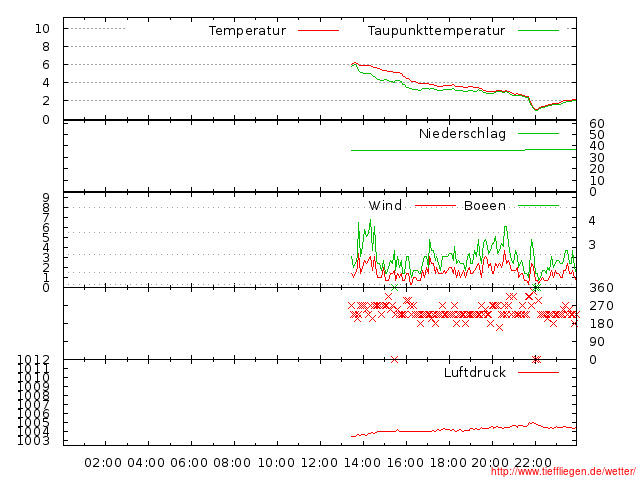Click the Niederschlag legend label

(462, 133)
